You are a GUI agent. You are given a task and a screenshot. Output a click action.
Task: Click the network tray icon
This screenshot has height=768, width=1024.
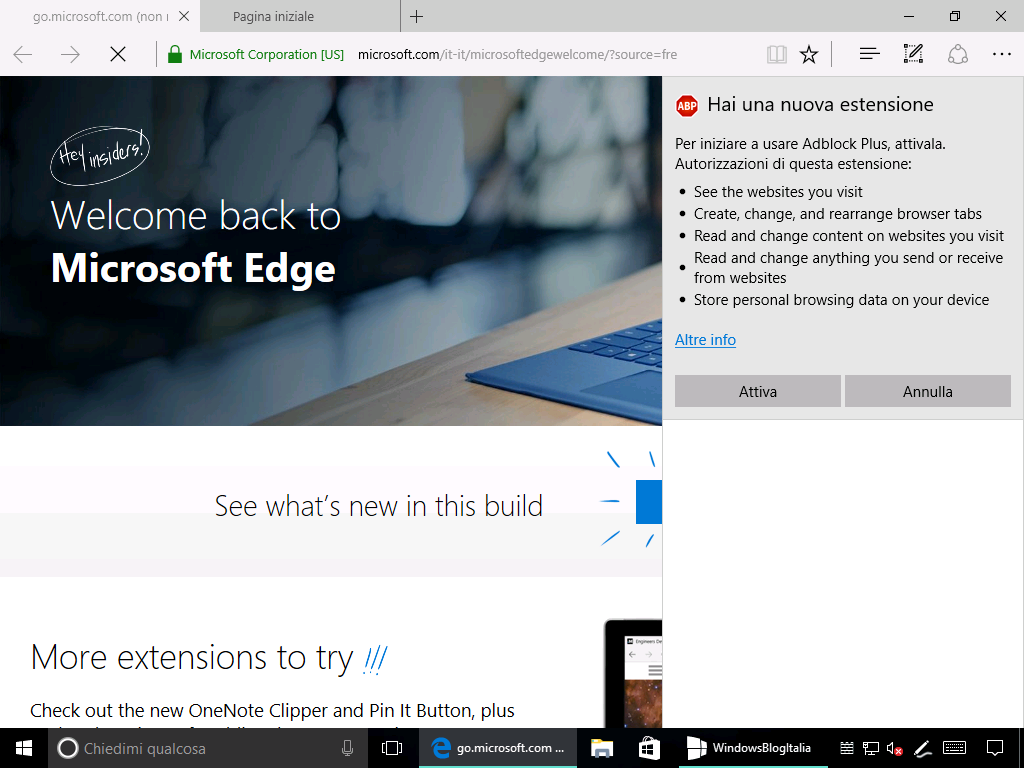tap(871, 748)
